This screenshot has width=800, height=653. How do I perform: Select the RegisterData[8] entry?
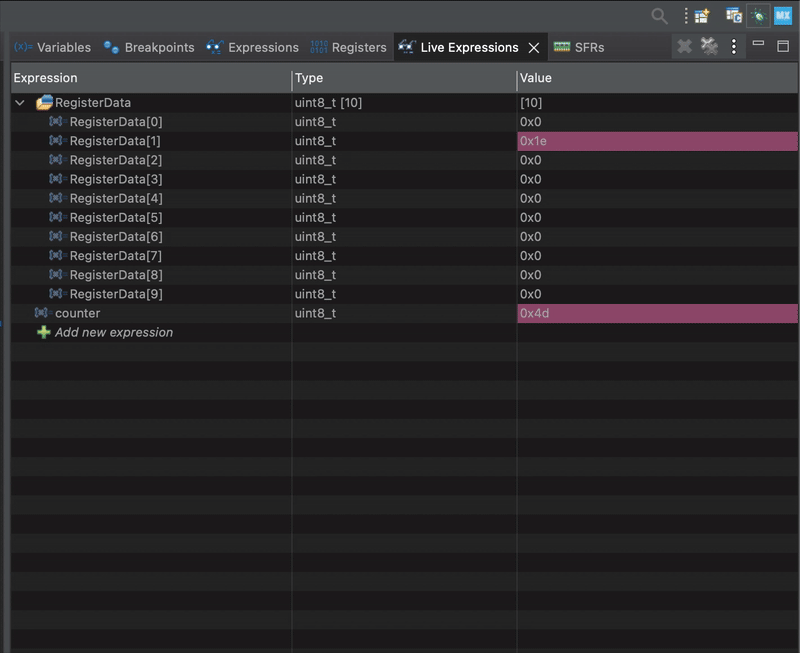tap(404, 275)
